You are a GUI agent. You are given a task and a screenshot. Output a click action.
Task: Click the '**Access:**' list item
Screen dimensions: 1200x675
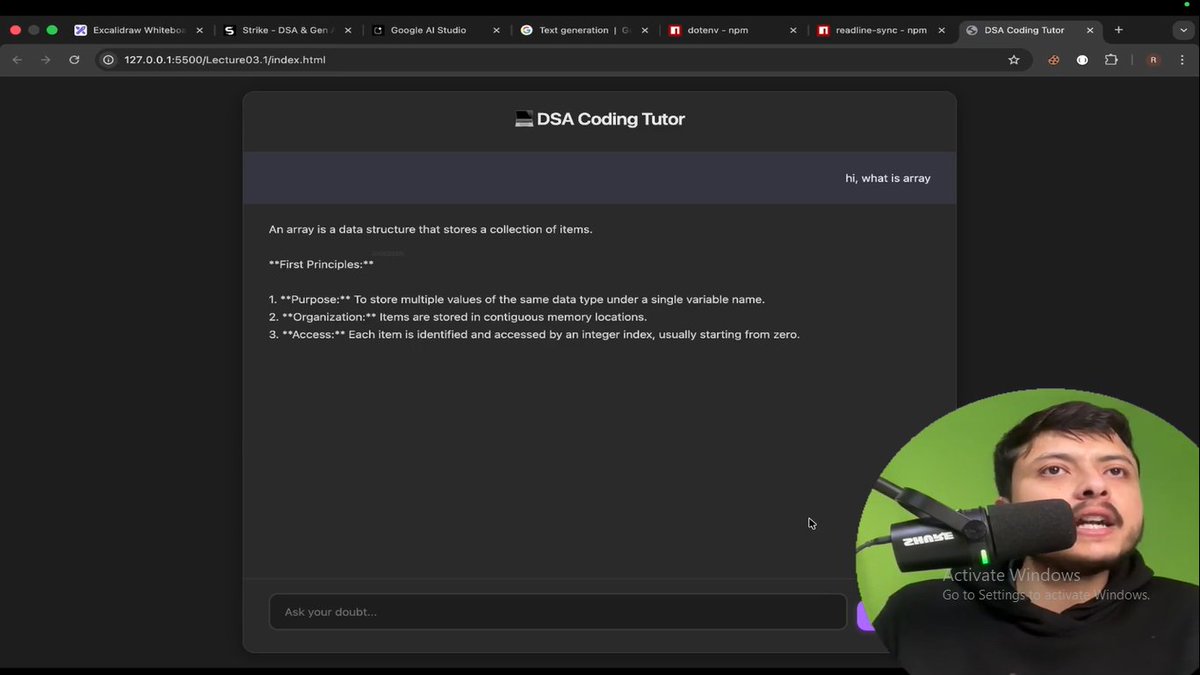(534, 334)
